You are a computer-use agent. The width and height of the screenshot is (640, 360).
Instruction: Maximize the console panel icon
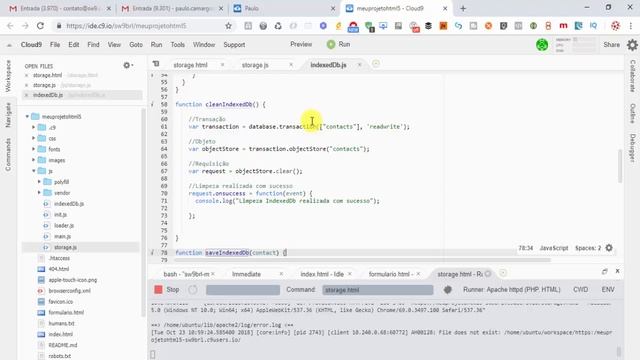[604, 271]
